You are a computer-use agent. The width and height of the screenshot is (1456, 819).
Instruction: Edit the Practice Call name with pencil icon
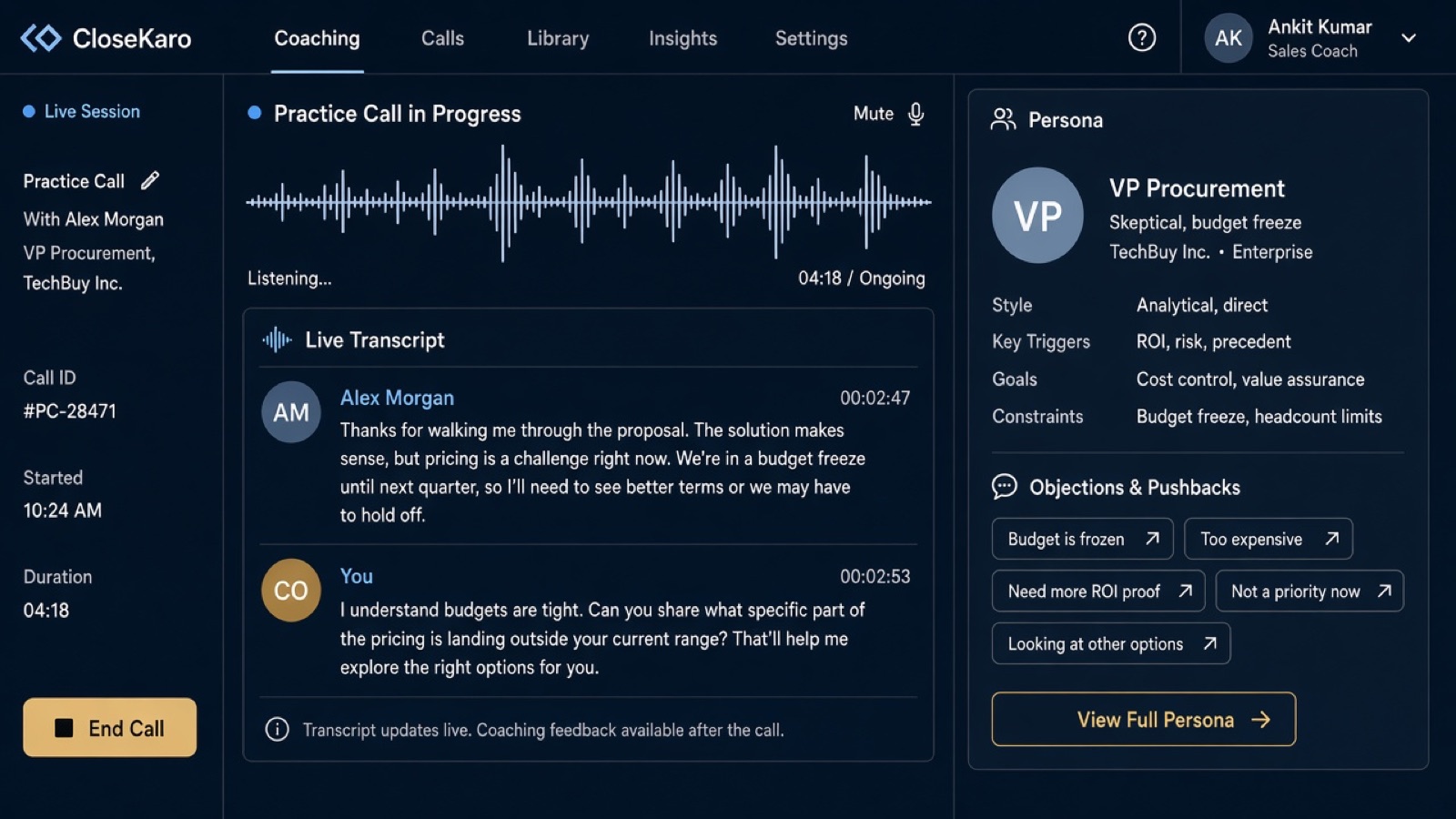(150, 180)
